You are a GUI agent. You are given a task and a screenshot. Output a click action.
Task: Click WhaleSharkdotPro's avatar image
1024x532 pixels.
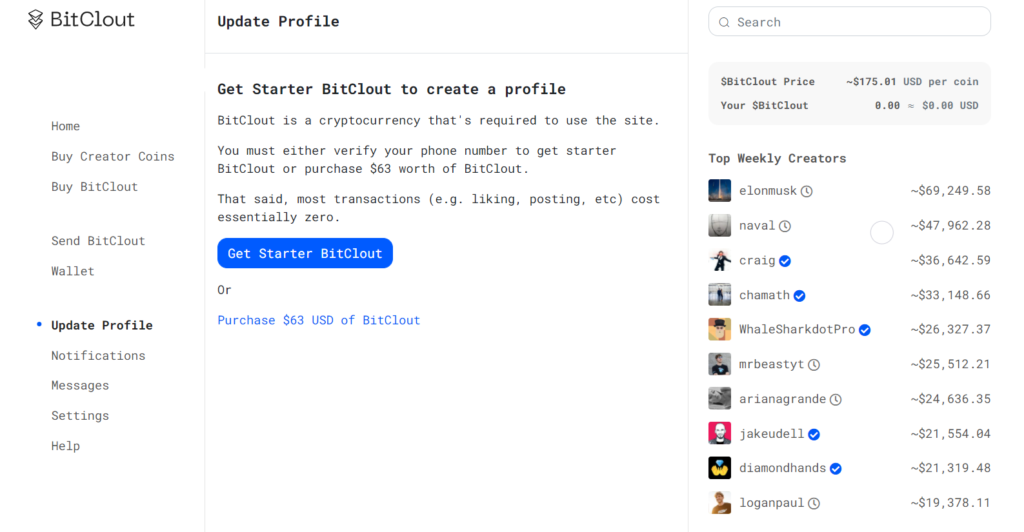coord(719,330)
